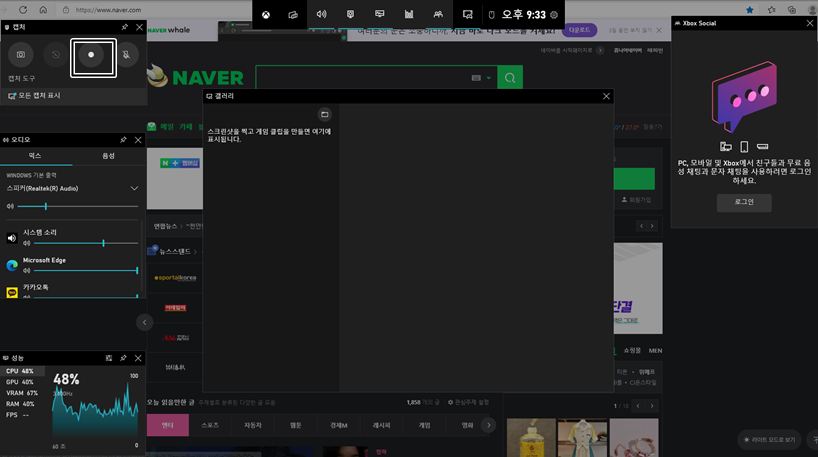This screenshot has height=457, width=818.
Task: Adjust the Microsoft Edge volume slider
Action: (86, 271)
